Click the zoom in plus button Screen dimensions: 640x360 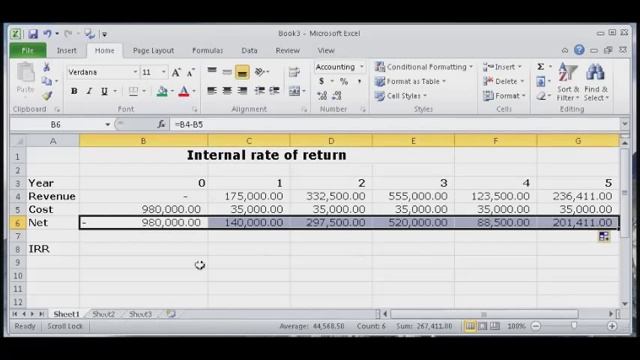point(612,326)
